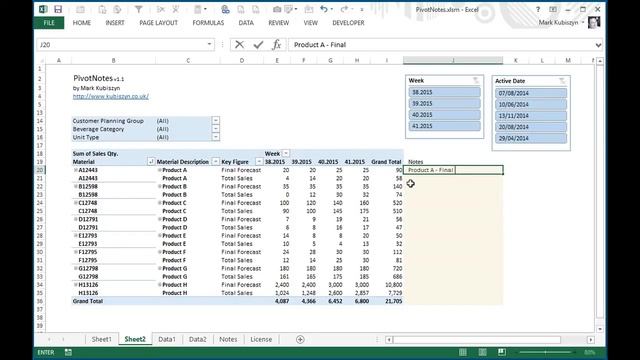The height and width of the screenshot is (360, 640).
Task: Click the Excel application icon in title bar
Action: pos(43,9)
